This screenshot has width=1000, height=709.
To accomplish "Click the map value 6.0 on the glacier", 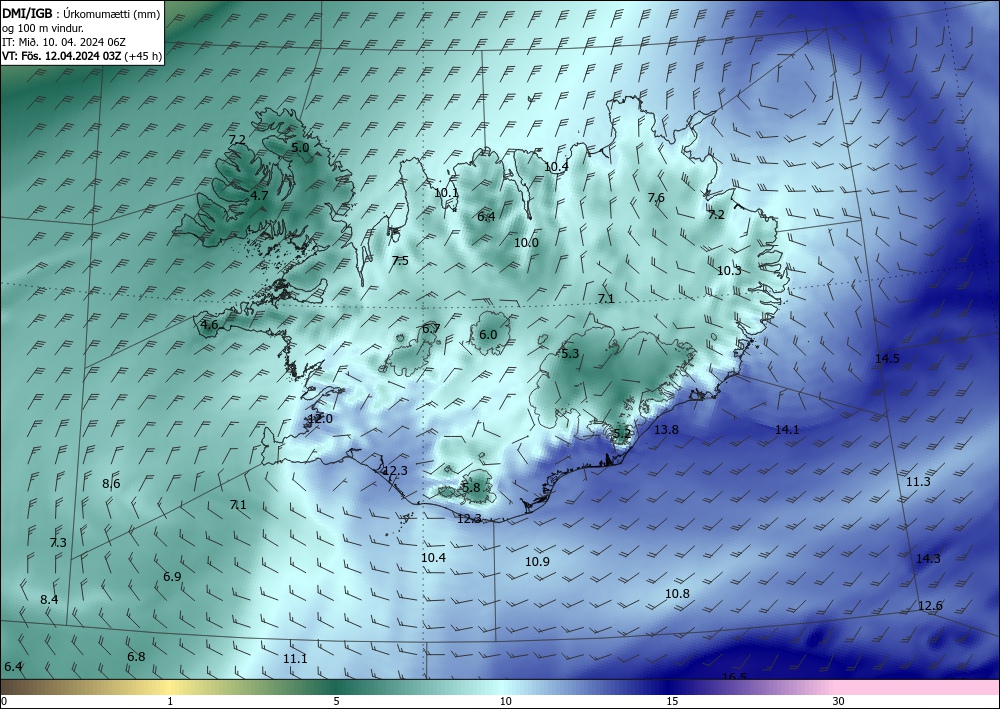I will (488, 335).
